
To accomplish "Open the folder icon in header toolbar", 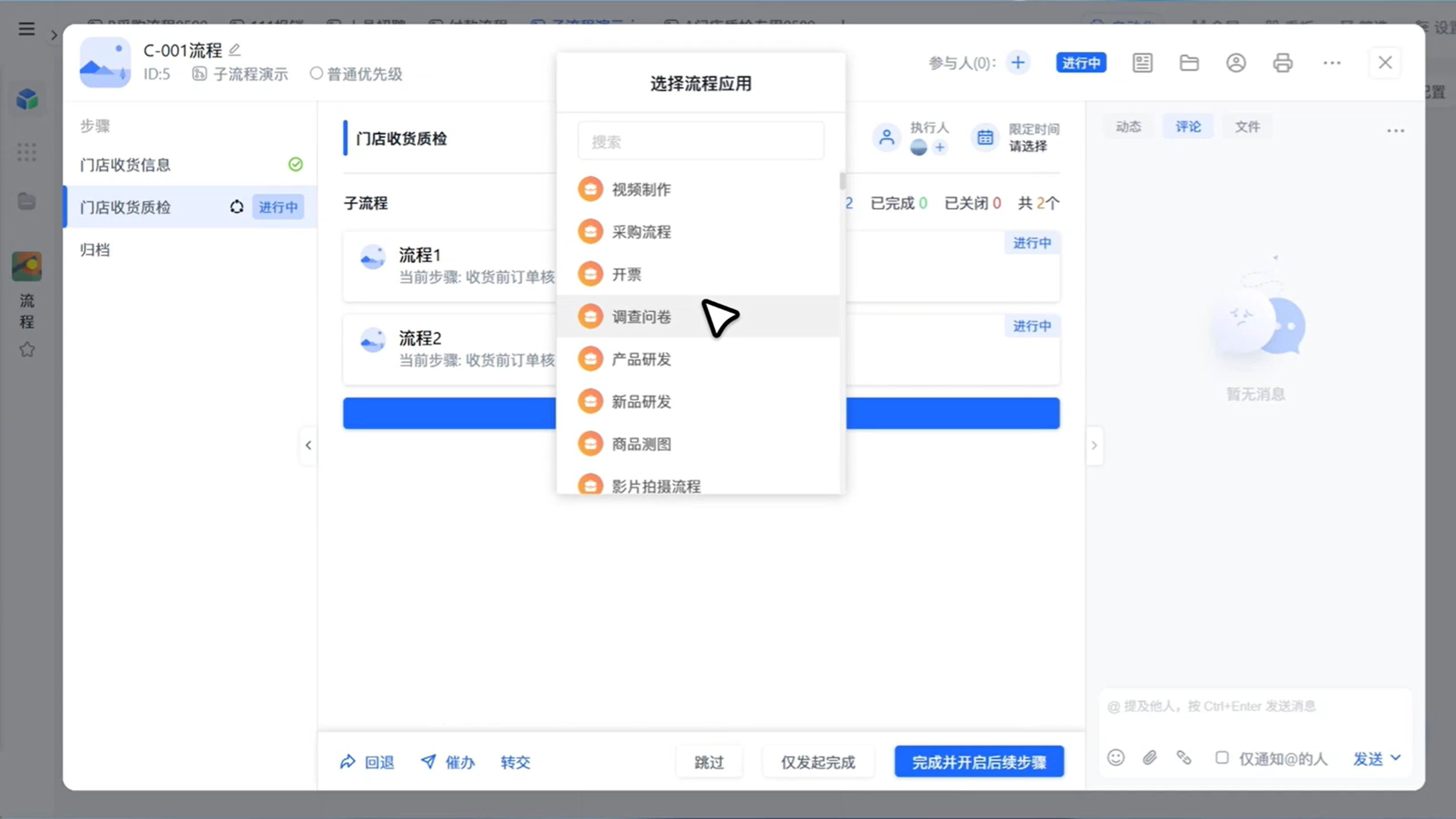I will coord(1189,63).
